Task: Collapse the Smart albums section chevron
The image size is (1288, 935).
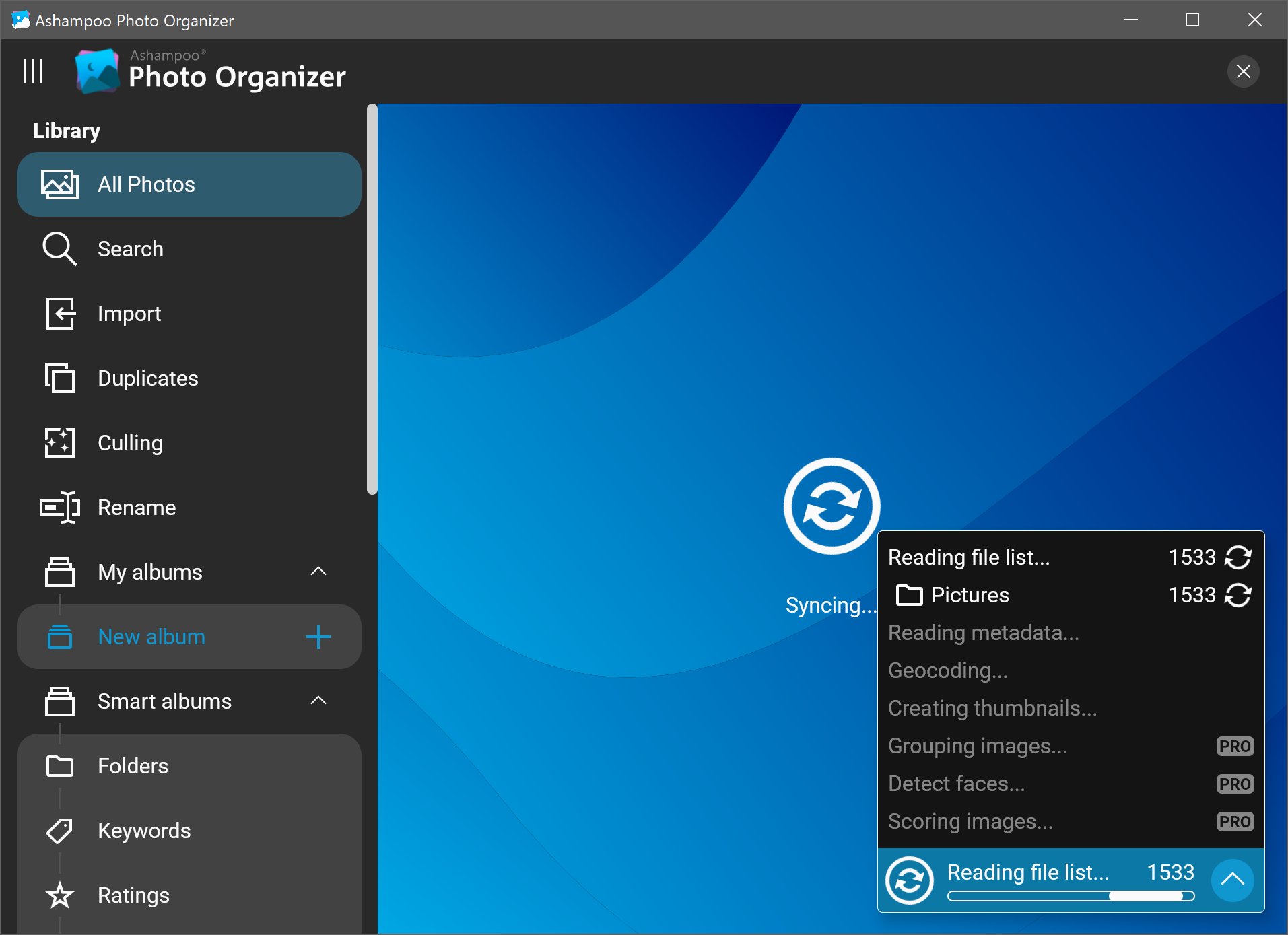Action: (318, 701)
